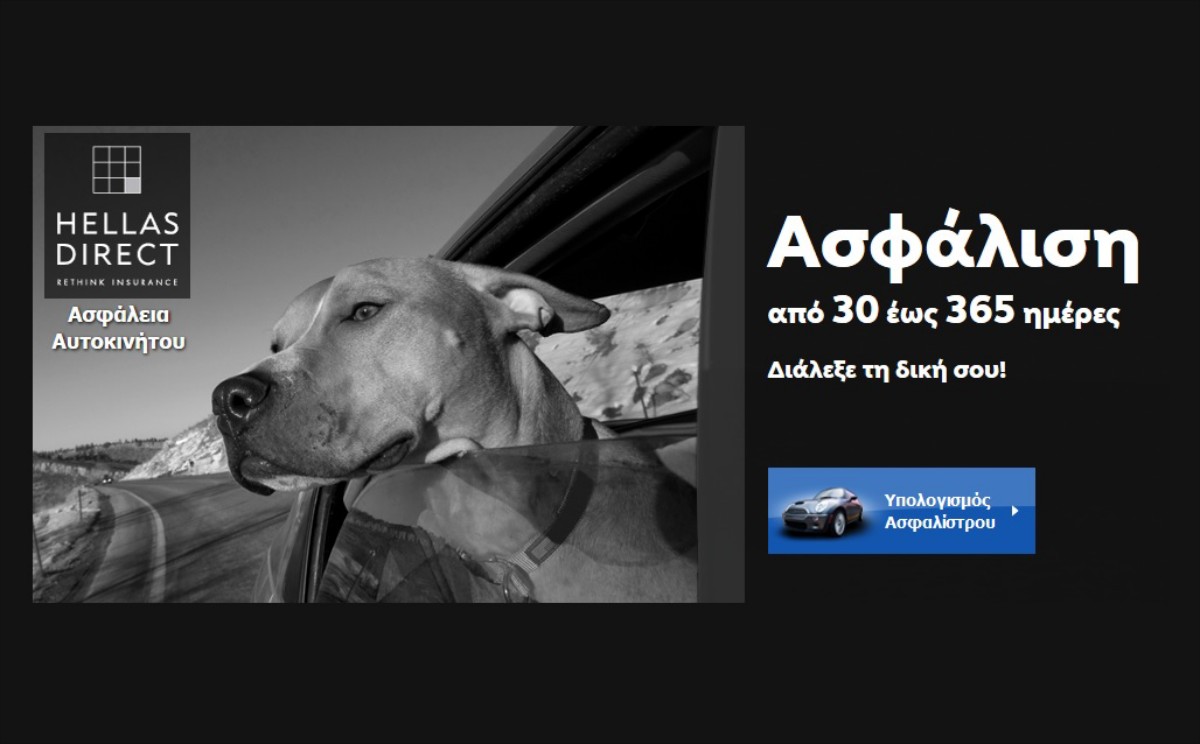Click the dog's eye
Viewport: 1200px width, 744px height.
(x=363, y=311)
